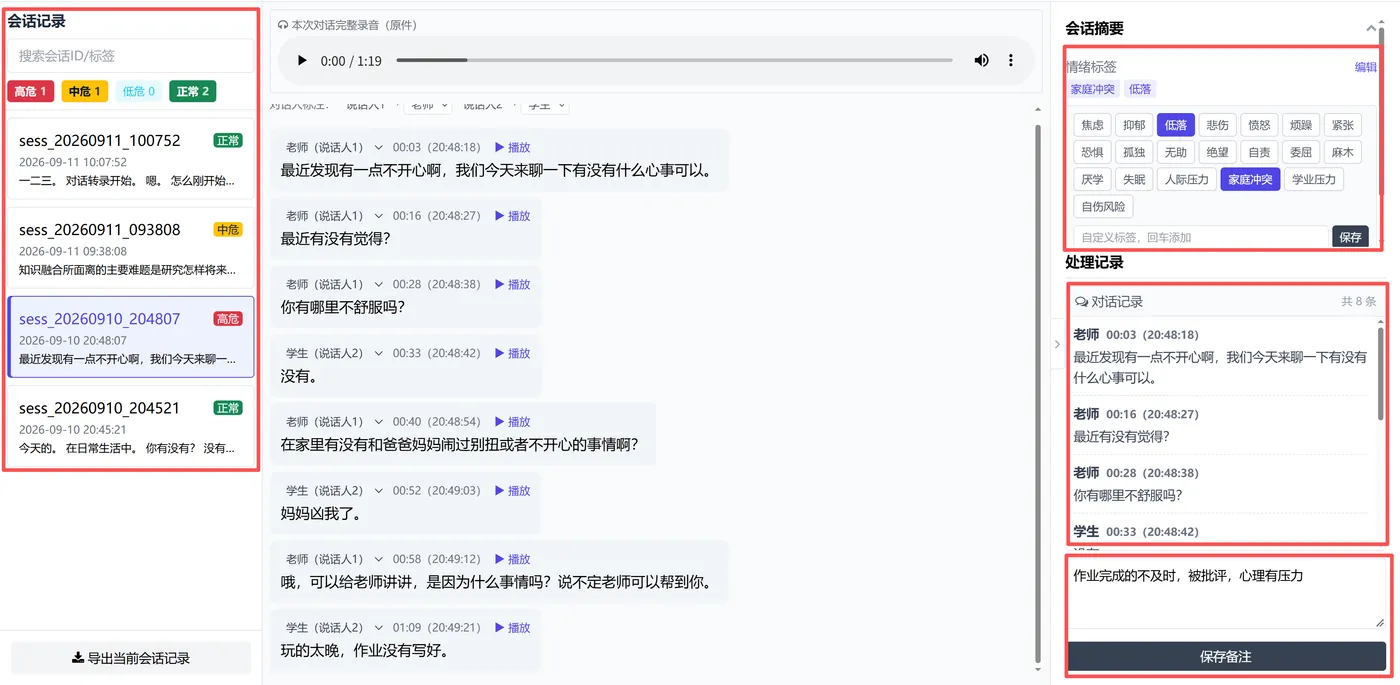Toggle the 愤怒 emotion tag

(x=1259, y=125)
